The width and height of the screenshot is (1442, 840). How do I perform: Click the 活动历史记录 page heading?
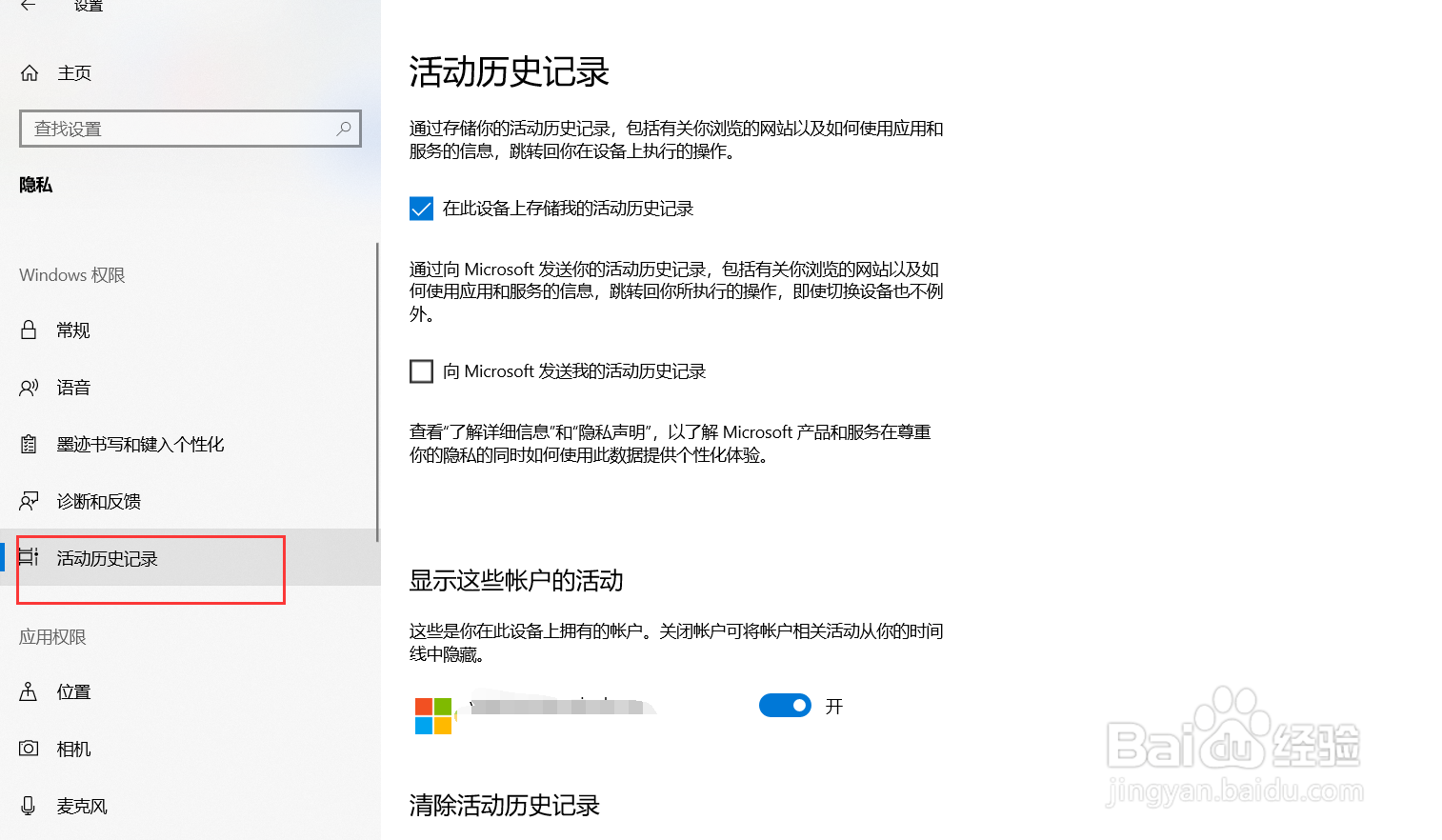click(510, 72)
